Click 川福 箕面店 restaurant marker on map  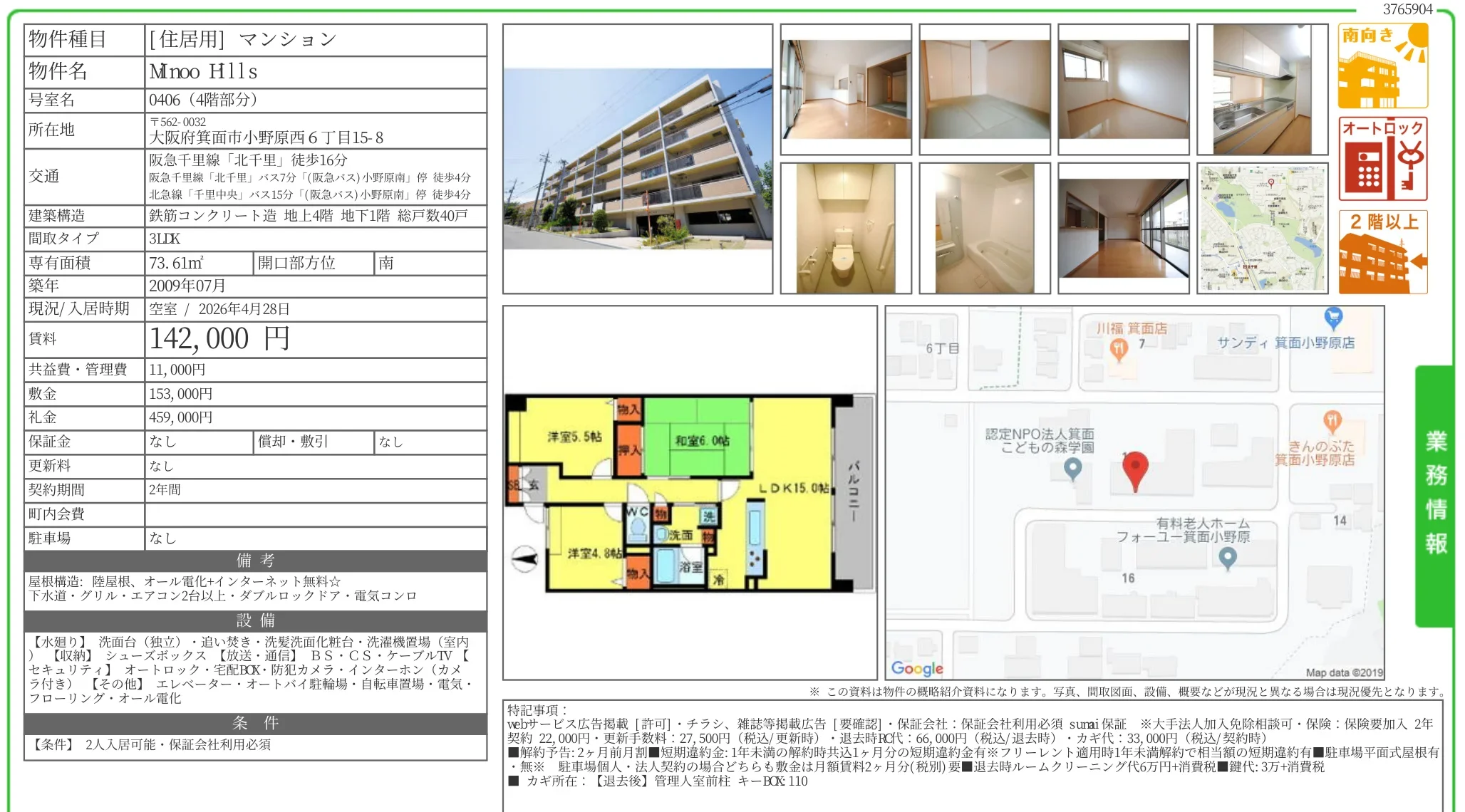(1119, 348)
